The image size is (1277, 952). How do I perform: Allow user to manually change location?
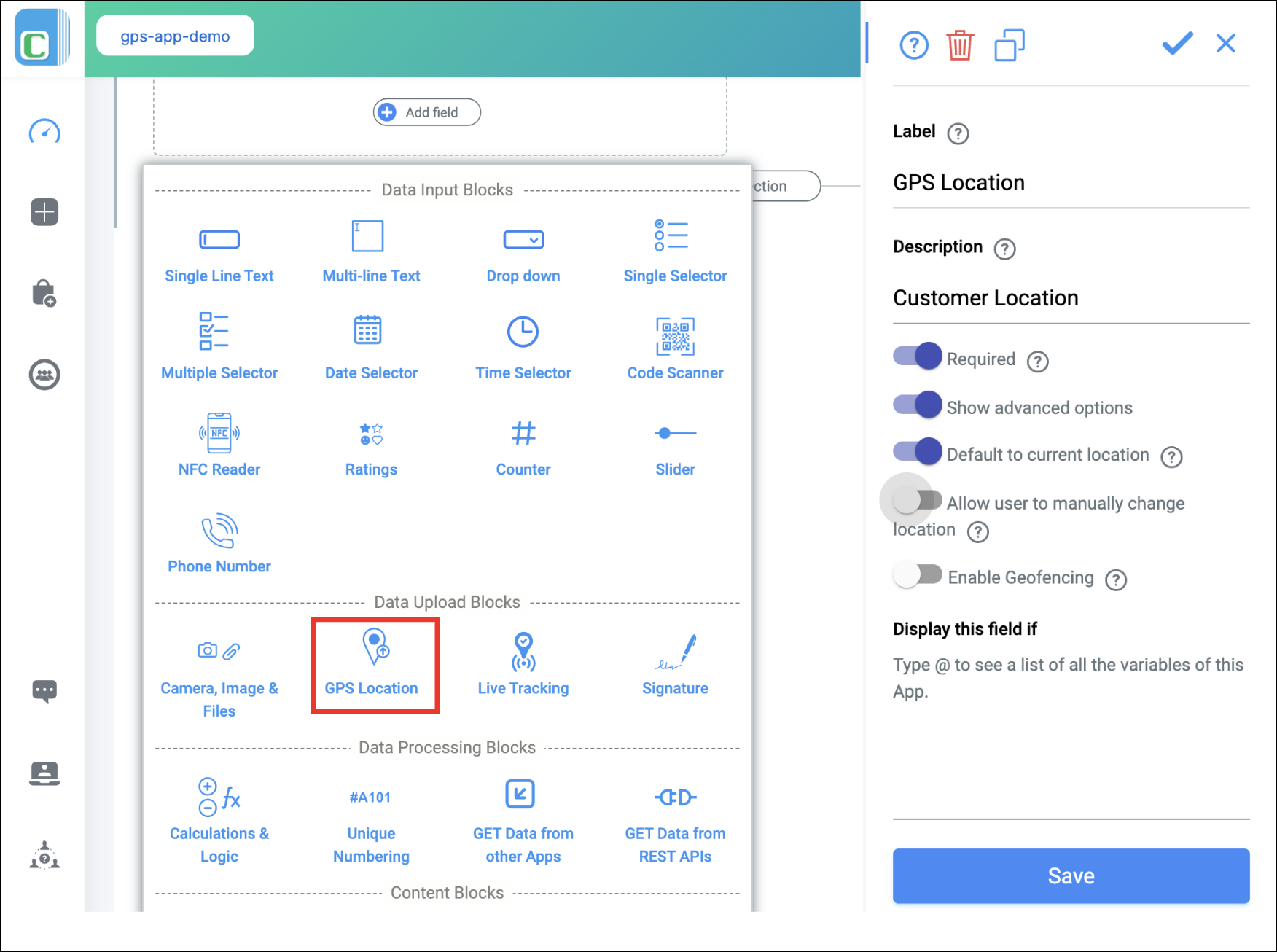[917, 499]
